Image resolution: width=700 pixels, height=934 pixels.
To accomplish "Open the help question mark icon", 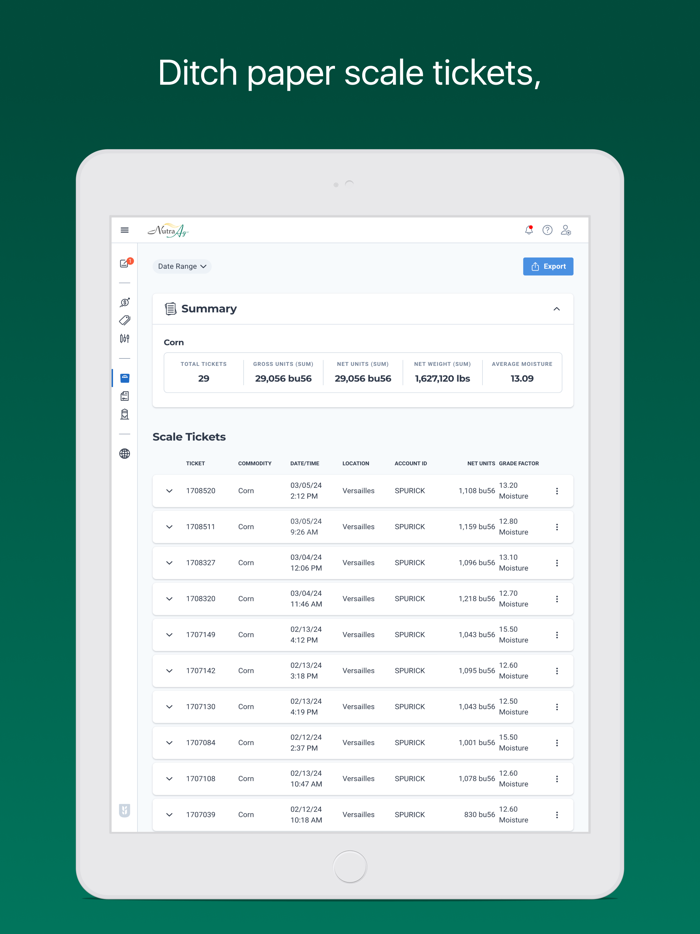I will (x=547, y=230).
